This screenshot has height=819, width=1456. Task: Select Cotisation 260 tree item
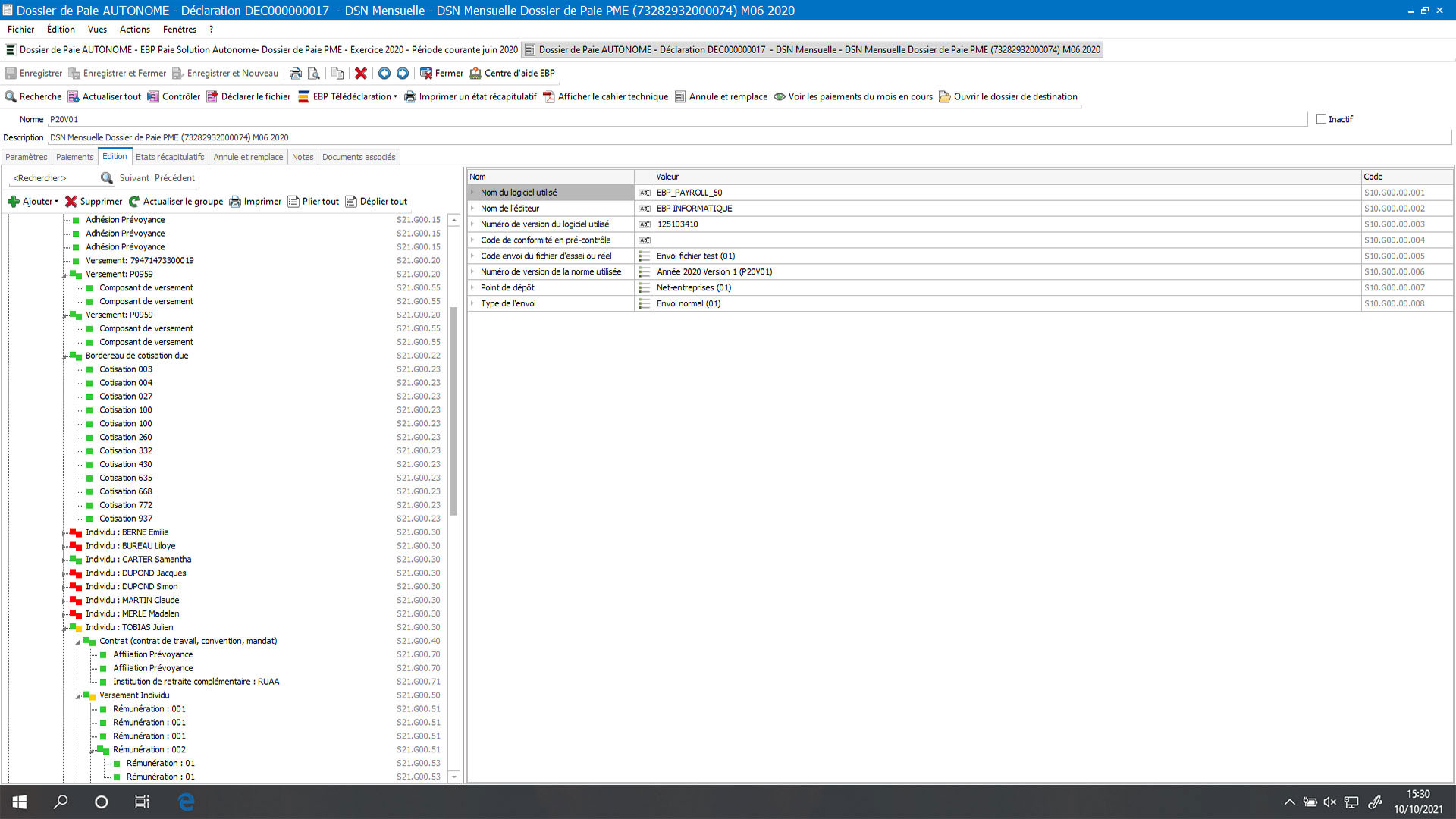coord(125,437)
